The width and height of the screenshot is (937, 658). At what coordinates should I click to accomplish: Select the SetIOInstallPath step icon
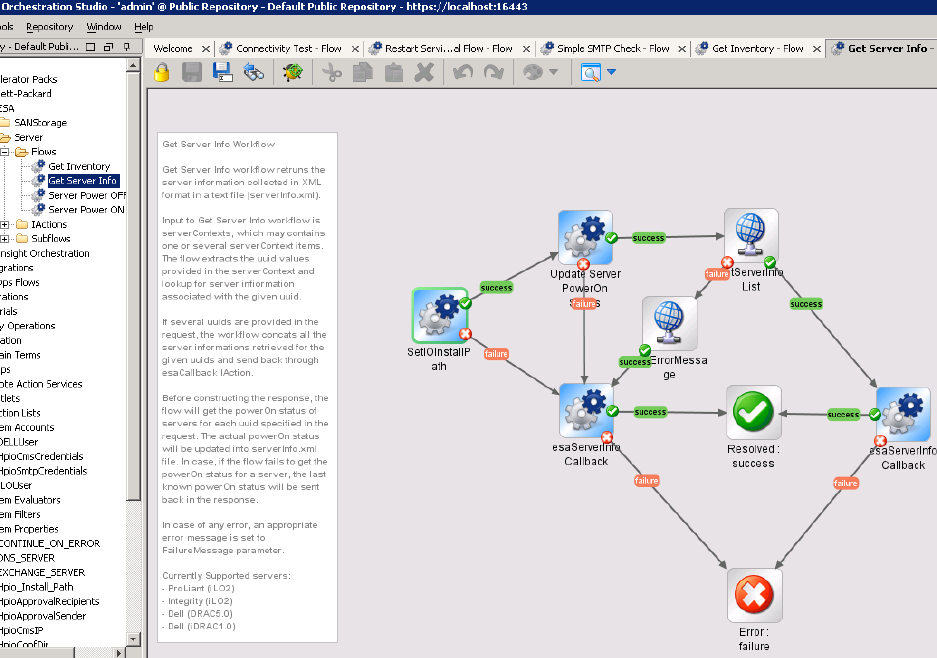tap(439, 315)
